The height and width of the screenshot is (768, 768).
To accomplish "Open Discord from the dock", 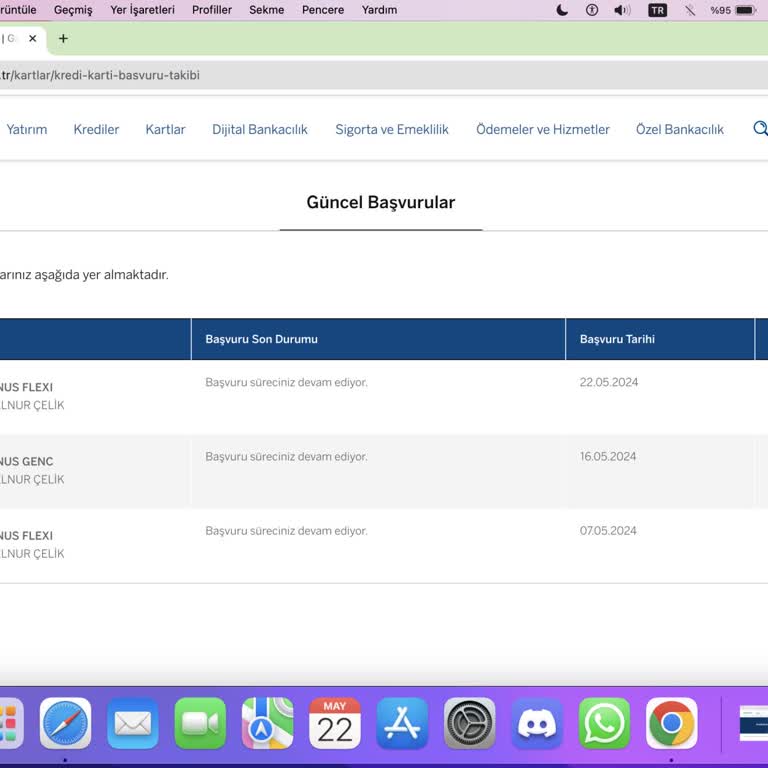I will pyautogui.click(x=537, y=723).
